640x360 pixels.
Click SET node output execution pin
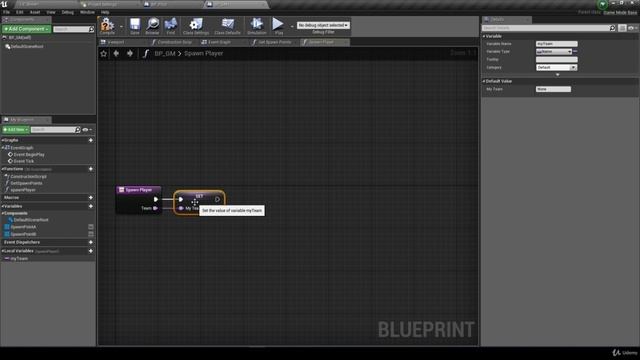tap(217, 200)
